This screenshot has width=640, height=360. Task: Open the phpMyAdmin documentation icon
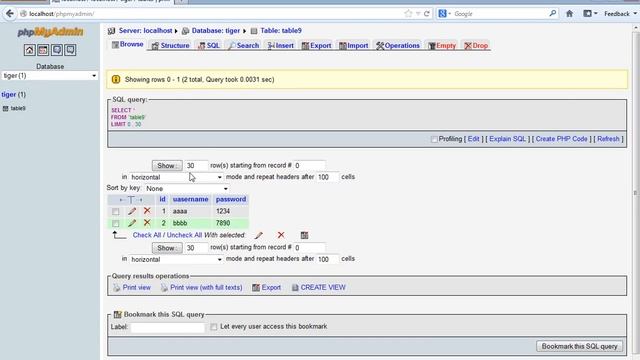point(57,50)
